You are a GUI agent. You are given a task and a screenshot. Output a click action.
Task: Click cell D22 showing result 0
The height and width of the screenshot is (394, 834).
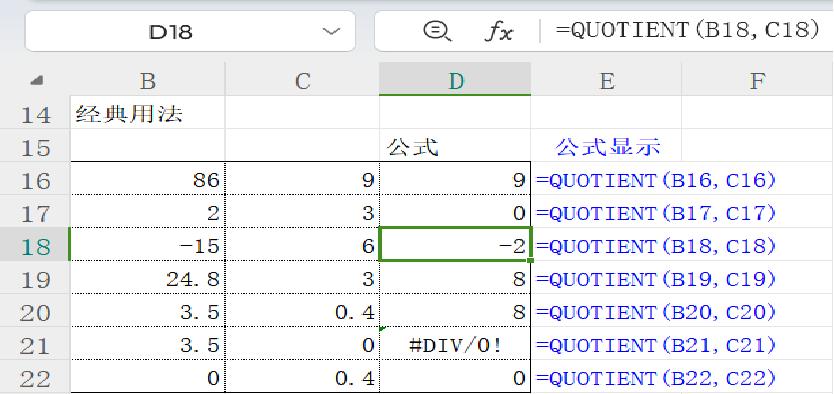point(455,376)
